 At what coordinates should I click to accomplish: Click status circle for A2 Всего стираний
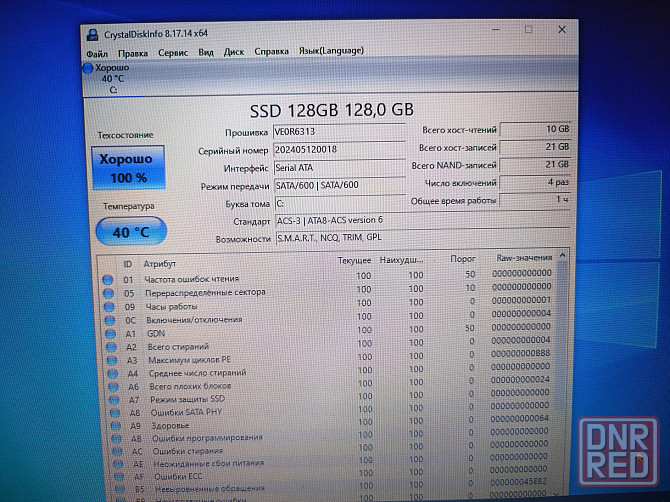(x=112, y=347)
